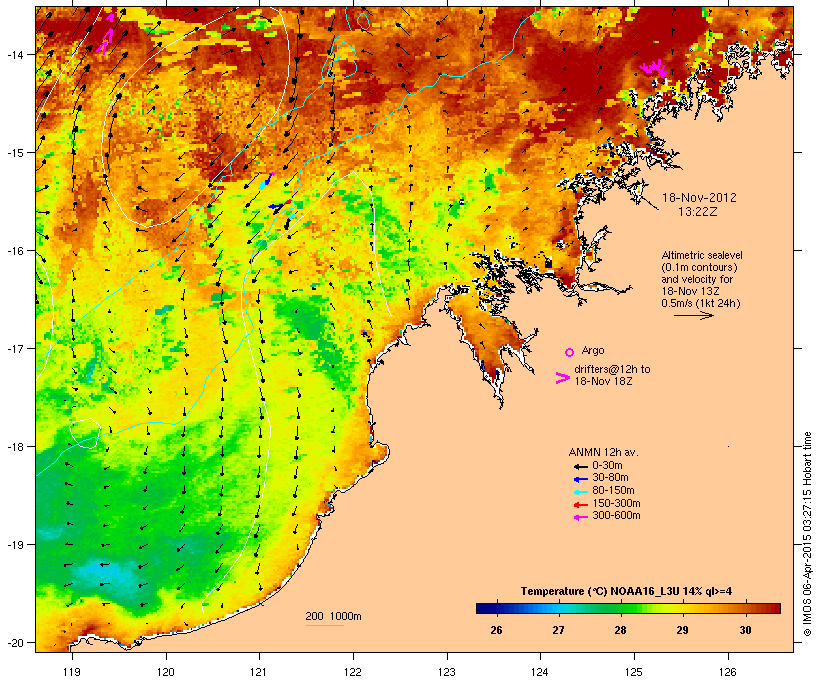The height and width of the screenshot is (680, 820).
Task: Click the colorbar tick label 27
Action: click(x=558, y=630)
